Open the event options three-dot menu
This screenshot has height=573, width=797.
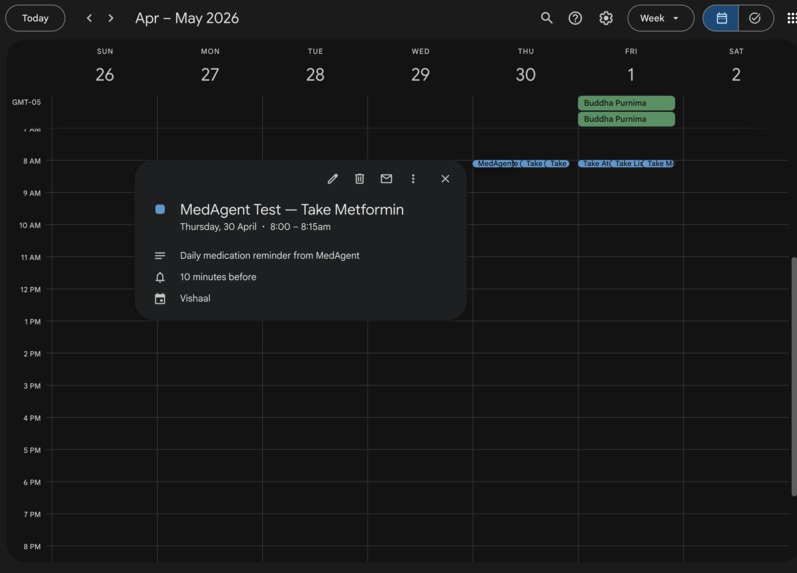[413, 178]
